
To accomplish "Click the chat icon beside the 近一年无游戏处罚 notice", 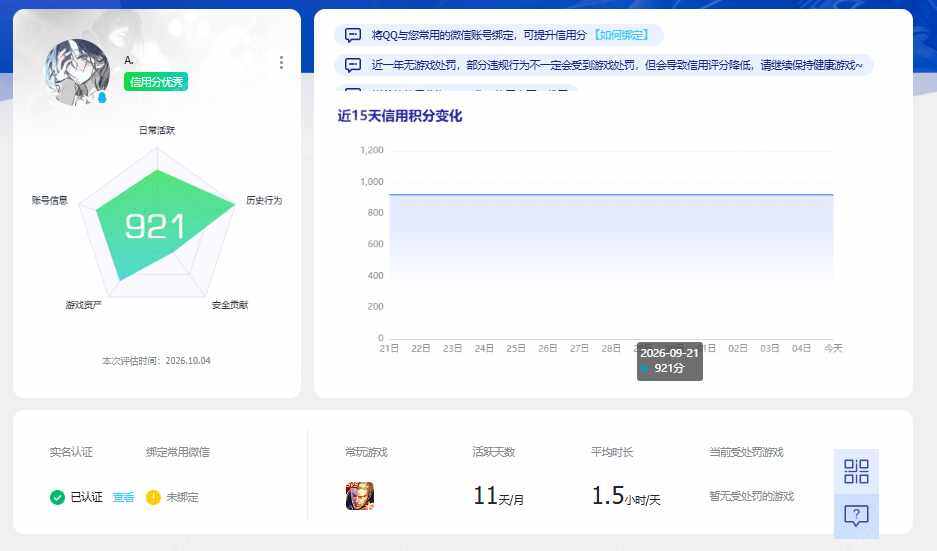I will point(353,65).
